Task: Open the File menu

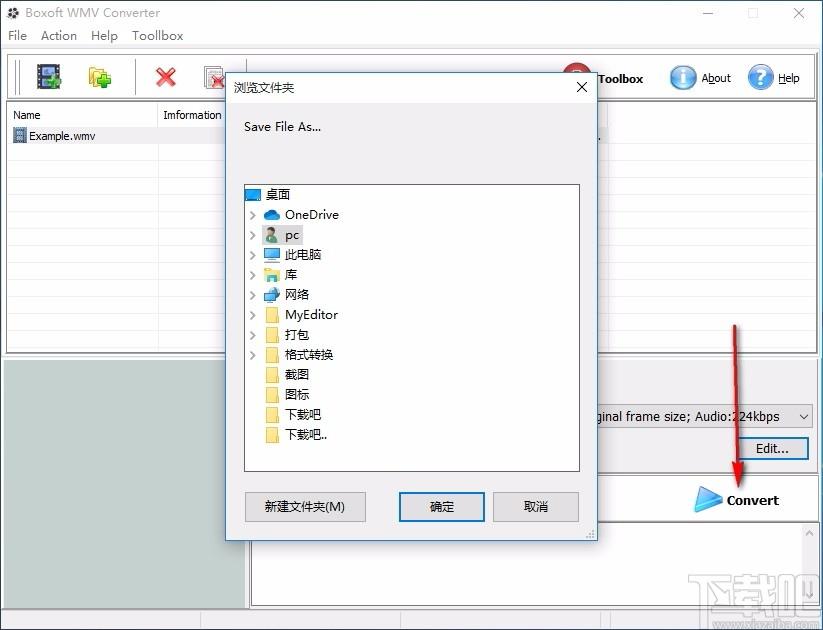Action: [17, 36]
